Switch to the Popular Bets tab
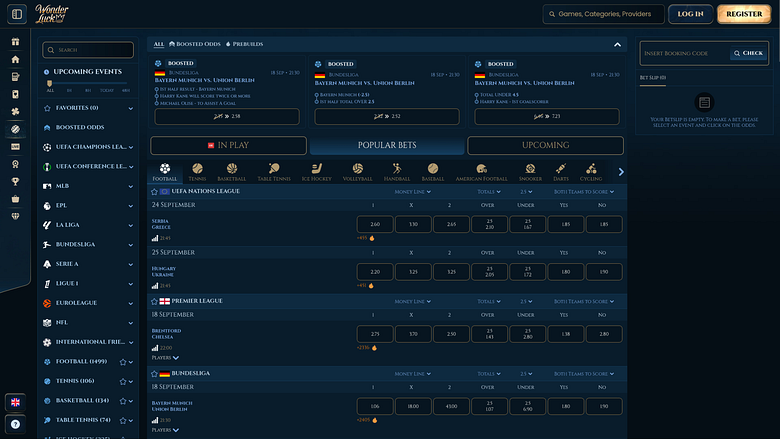This screenshot has height=439, width=780. (x=387, y=145)
